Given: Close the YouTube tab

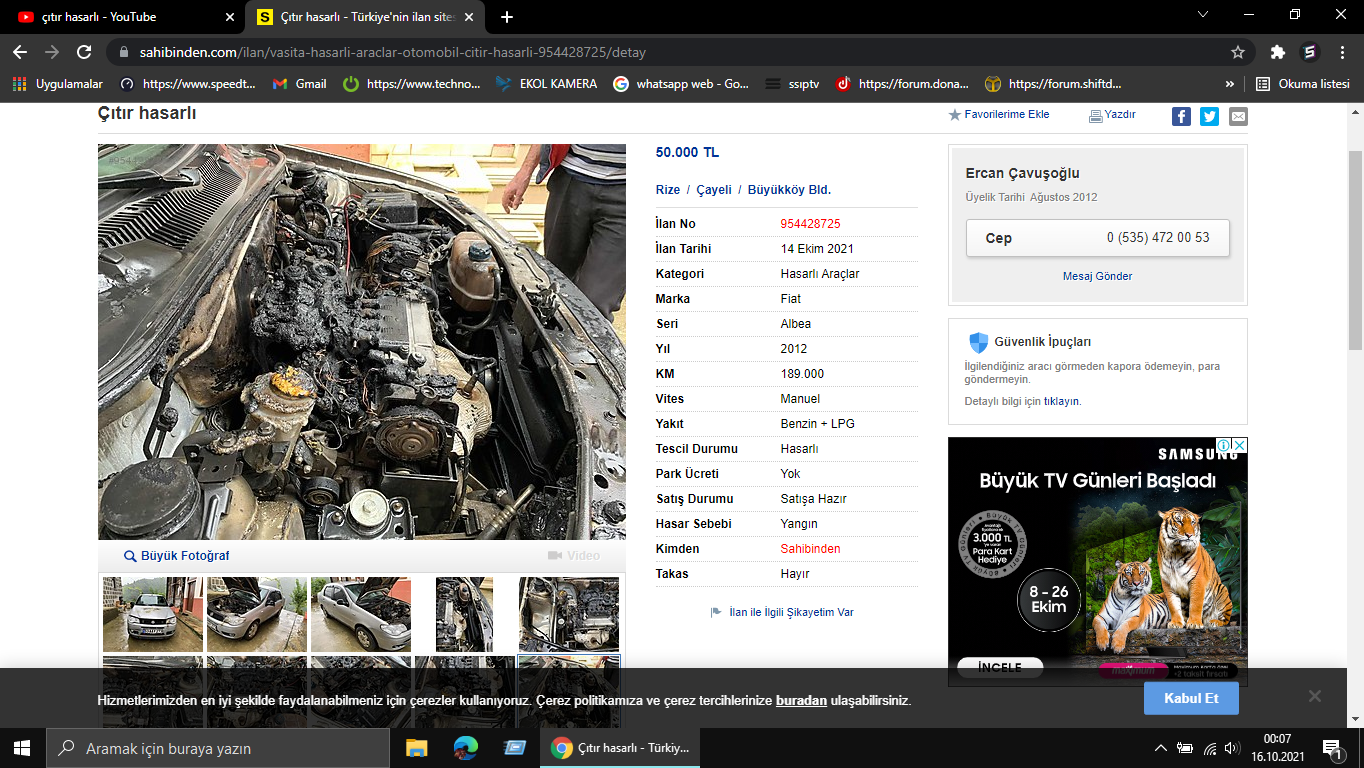Looking at the screenshot, I should [x=229, y=17].
